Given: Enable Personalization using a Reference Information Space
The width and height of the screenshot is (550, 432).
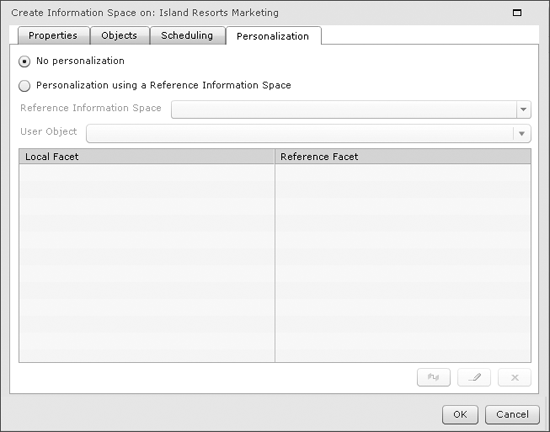Looking at the screenshot, I should tap(24, 86).
